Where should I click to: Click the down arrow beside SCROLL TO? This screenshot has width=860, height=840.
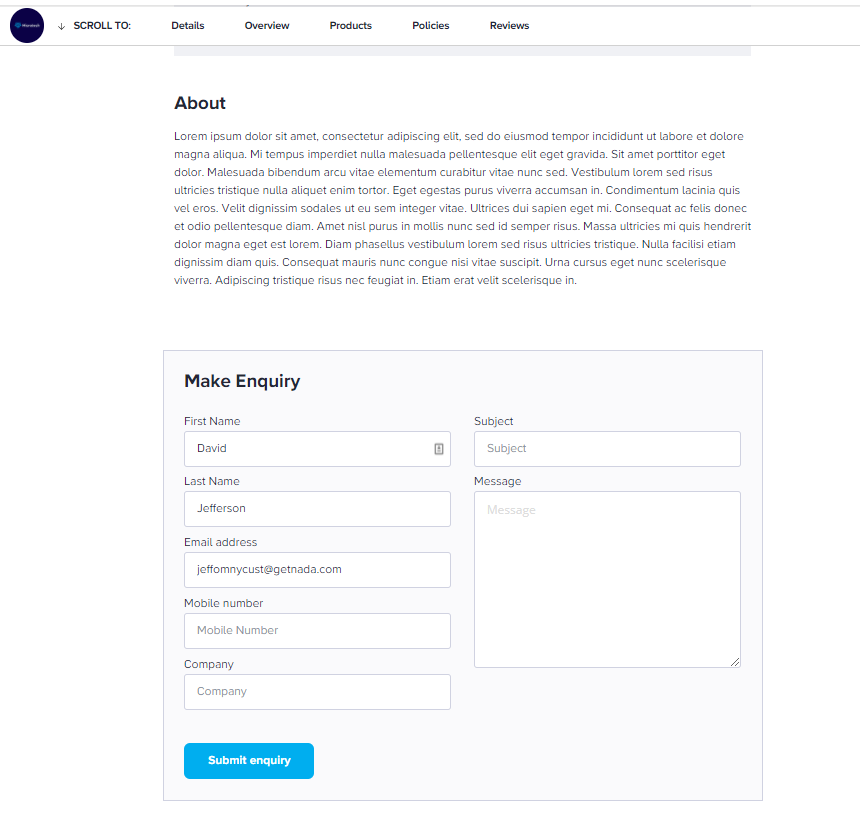point(61,26)
